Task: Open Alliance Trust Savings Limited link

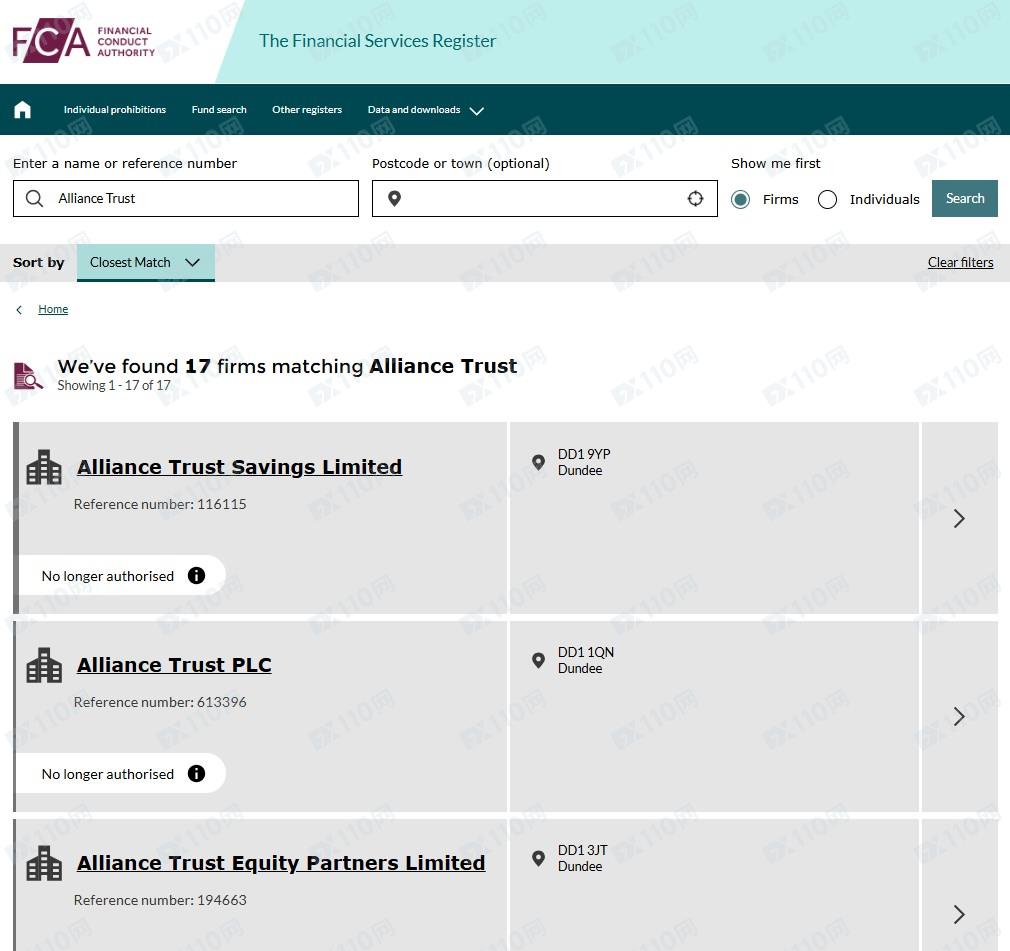Action: (x=239, y=466)
